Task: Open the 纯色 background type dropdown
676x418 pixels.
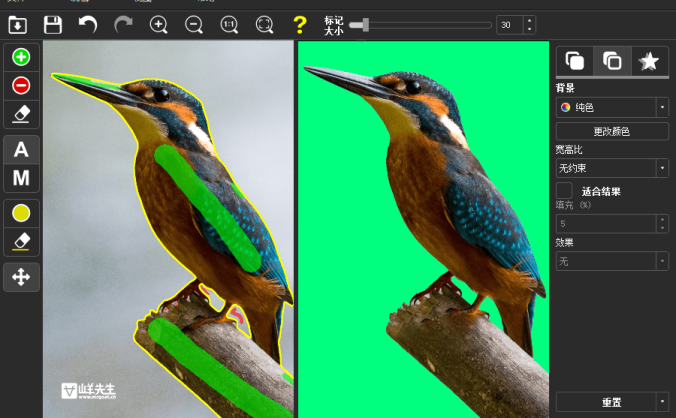Action: (x=662, y=107)
